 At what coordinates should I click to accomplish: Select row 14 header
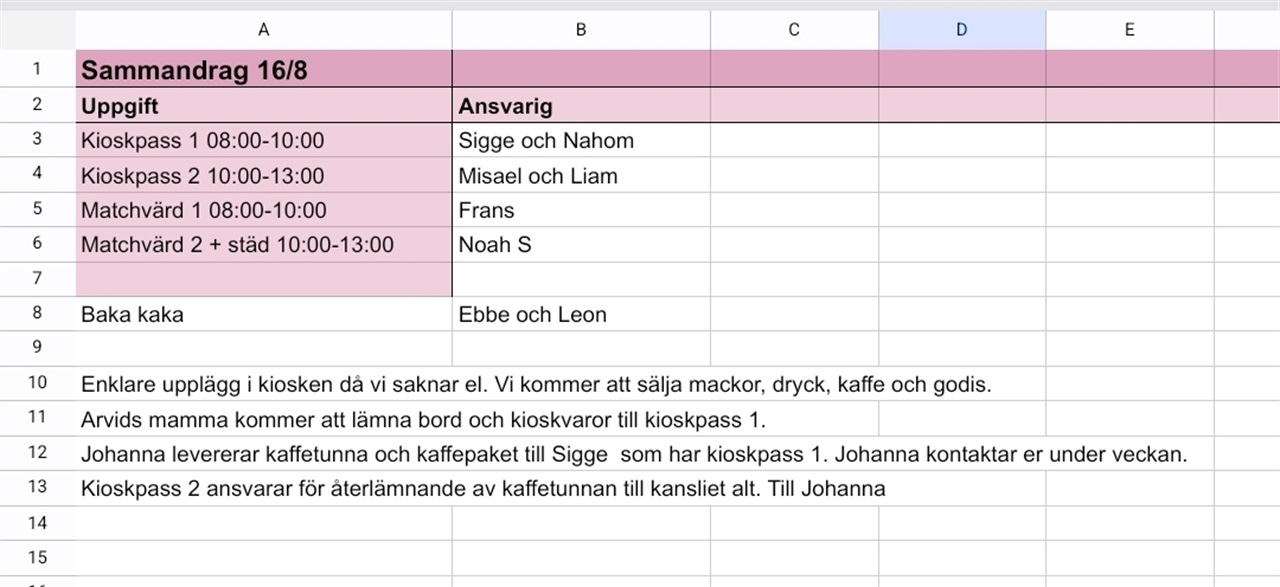38,523
